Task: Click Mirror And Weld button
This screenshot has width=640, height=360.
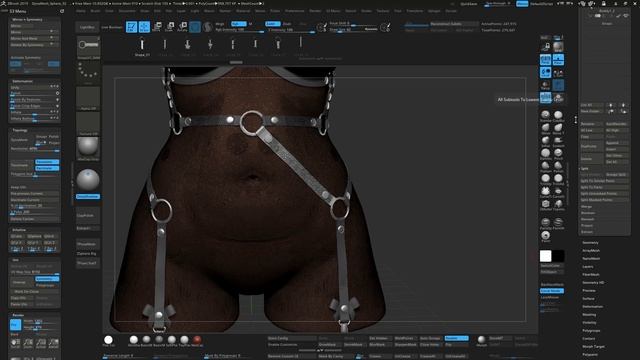Action: click(34, 38)
